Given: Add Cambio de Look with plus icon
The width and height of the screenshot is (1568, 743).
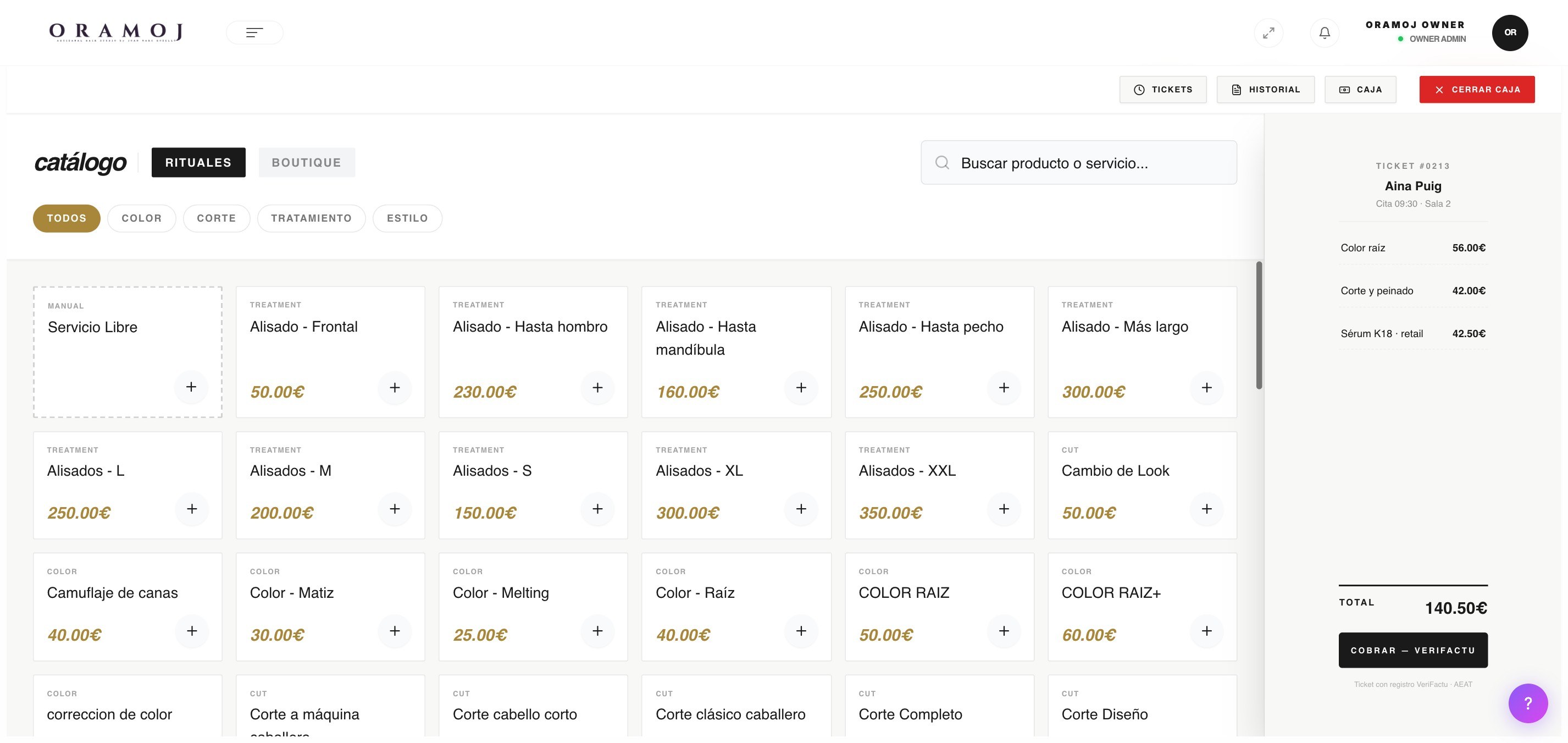Looking at the screenshot, I should click(1206, 509).
